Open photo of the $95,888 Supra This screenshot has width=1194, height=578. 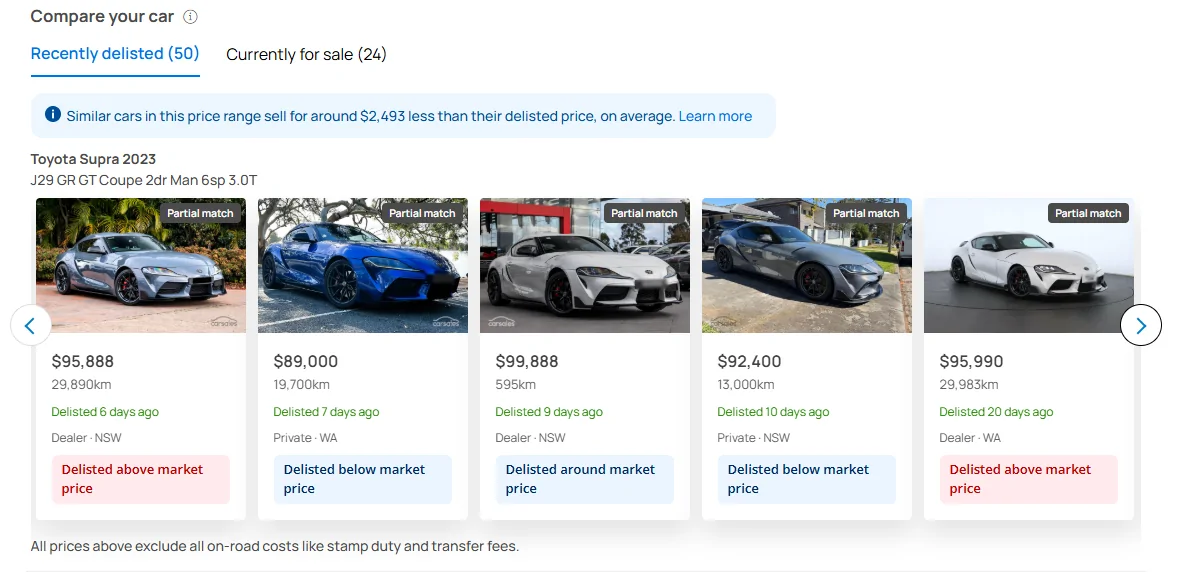(x=141, y=265)
